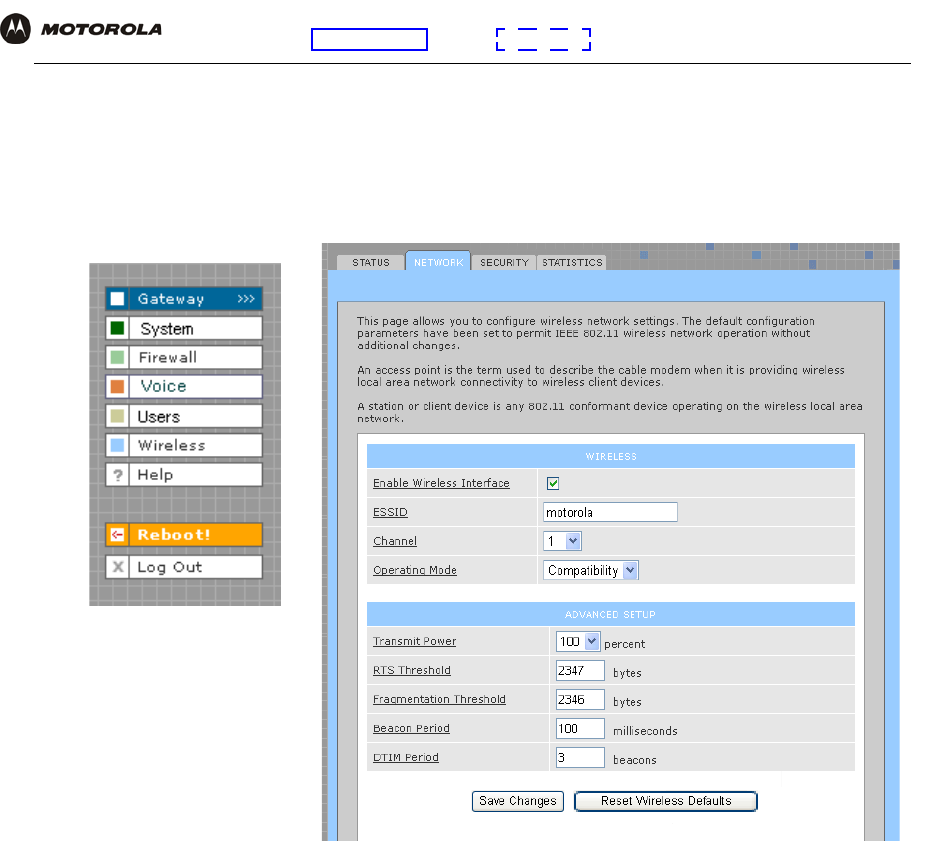Image resolution: width=940 pixels, height=841 pixels.
Task: Click the Beacon Period field 100
Action: tap(580, 728)
